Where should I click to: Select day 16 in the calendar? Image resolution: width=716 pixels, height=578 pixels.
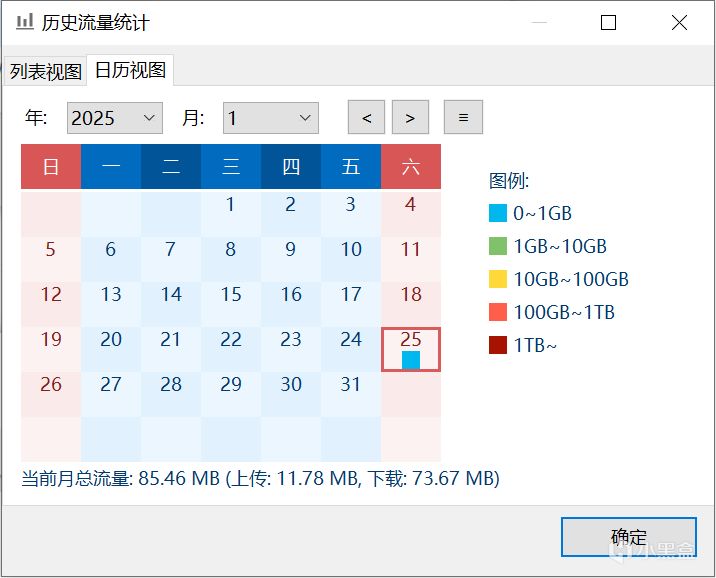point(291,304)
